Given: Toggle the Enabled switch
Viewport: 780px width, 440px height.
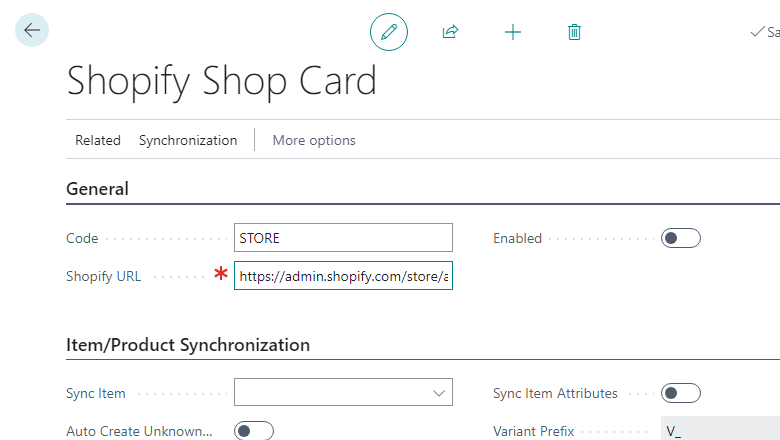Looking at the screenshot, I should pos(680,238).
